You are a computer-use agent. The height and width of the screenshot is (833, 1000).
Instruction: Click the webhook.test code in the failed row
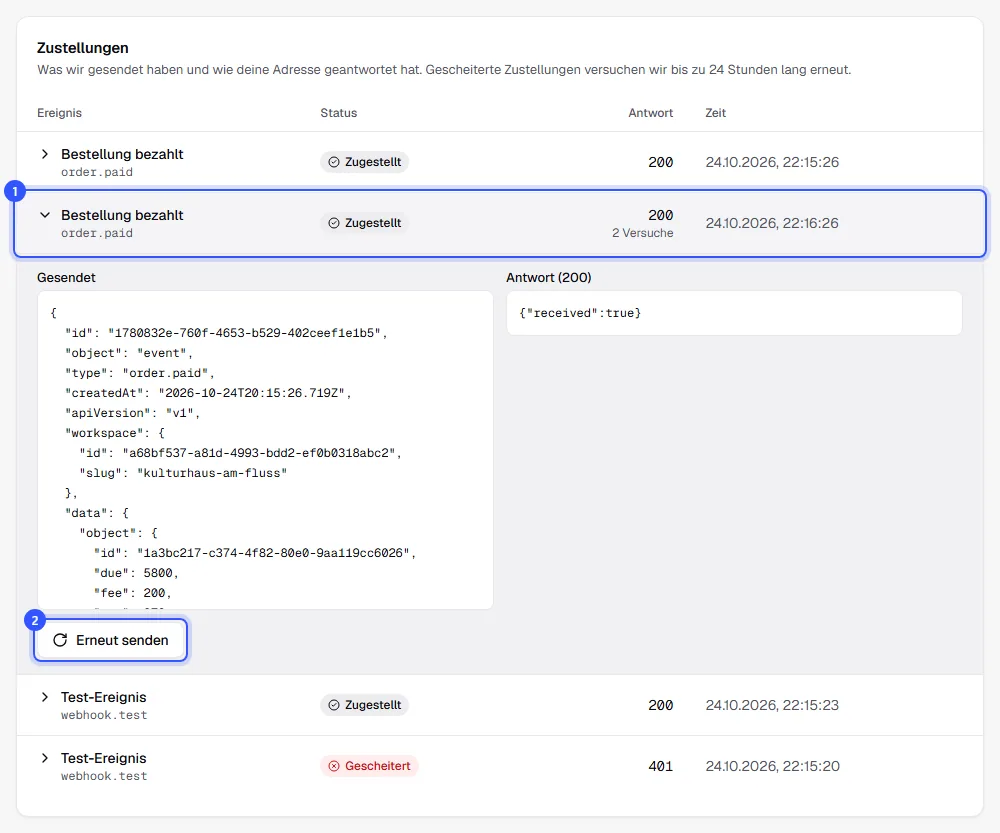104,776
